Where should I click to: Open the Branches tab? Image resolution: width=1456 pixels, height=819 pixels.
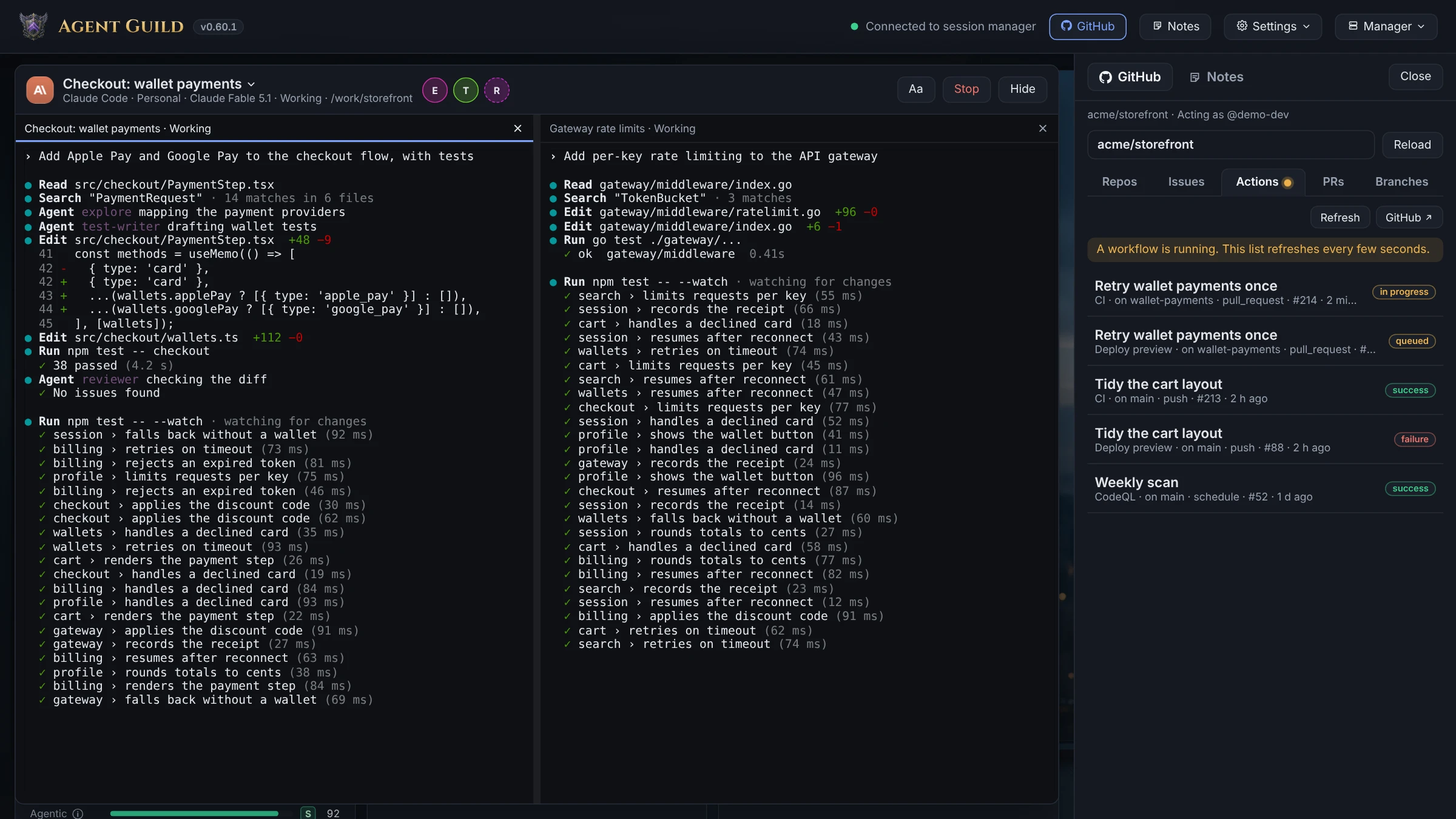(x=1401, y=182)
